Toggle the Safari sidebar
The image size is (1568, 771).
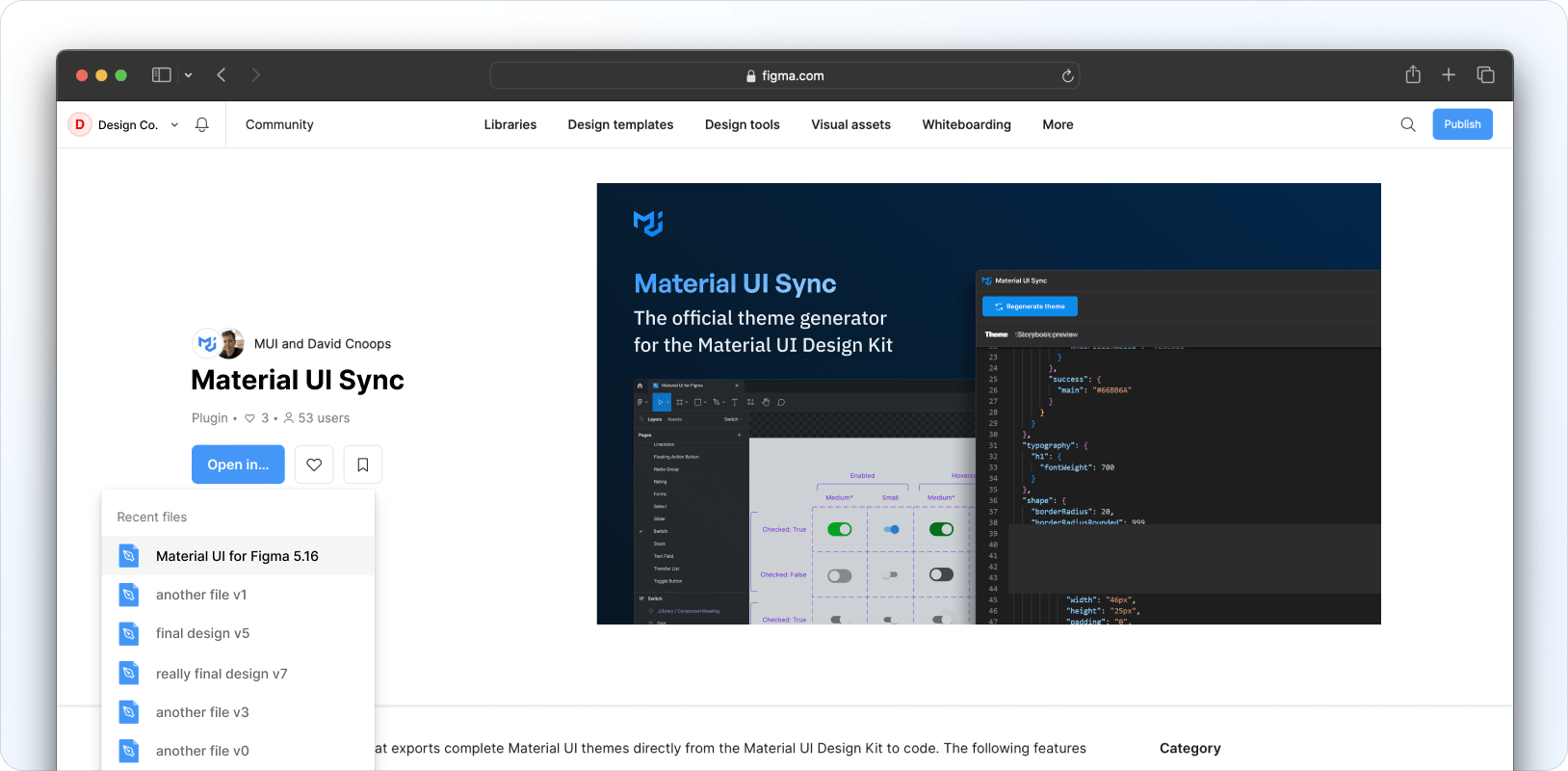[x=162, y=75]
